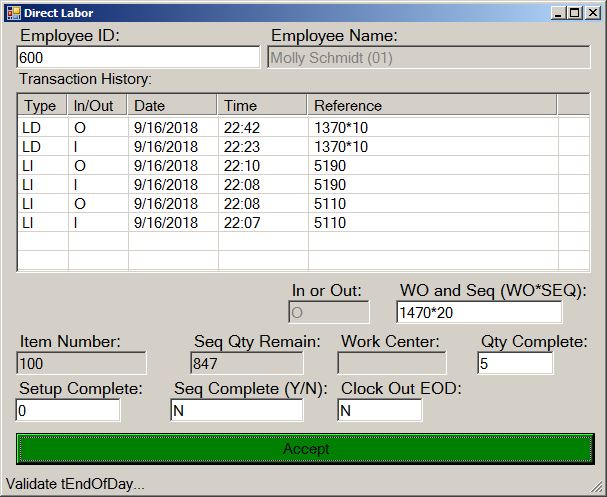Focus the Setup Complete input field
Screen dimensions: 607x497
pos(68,410)
